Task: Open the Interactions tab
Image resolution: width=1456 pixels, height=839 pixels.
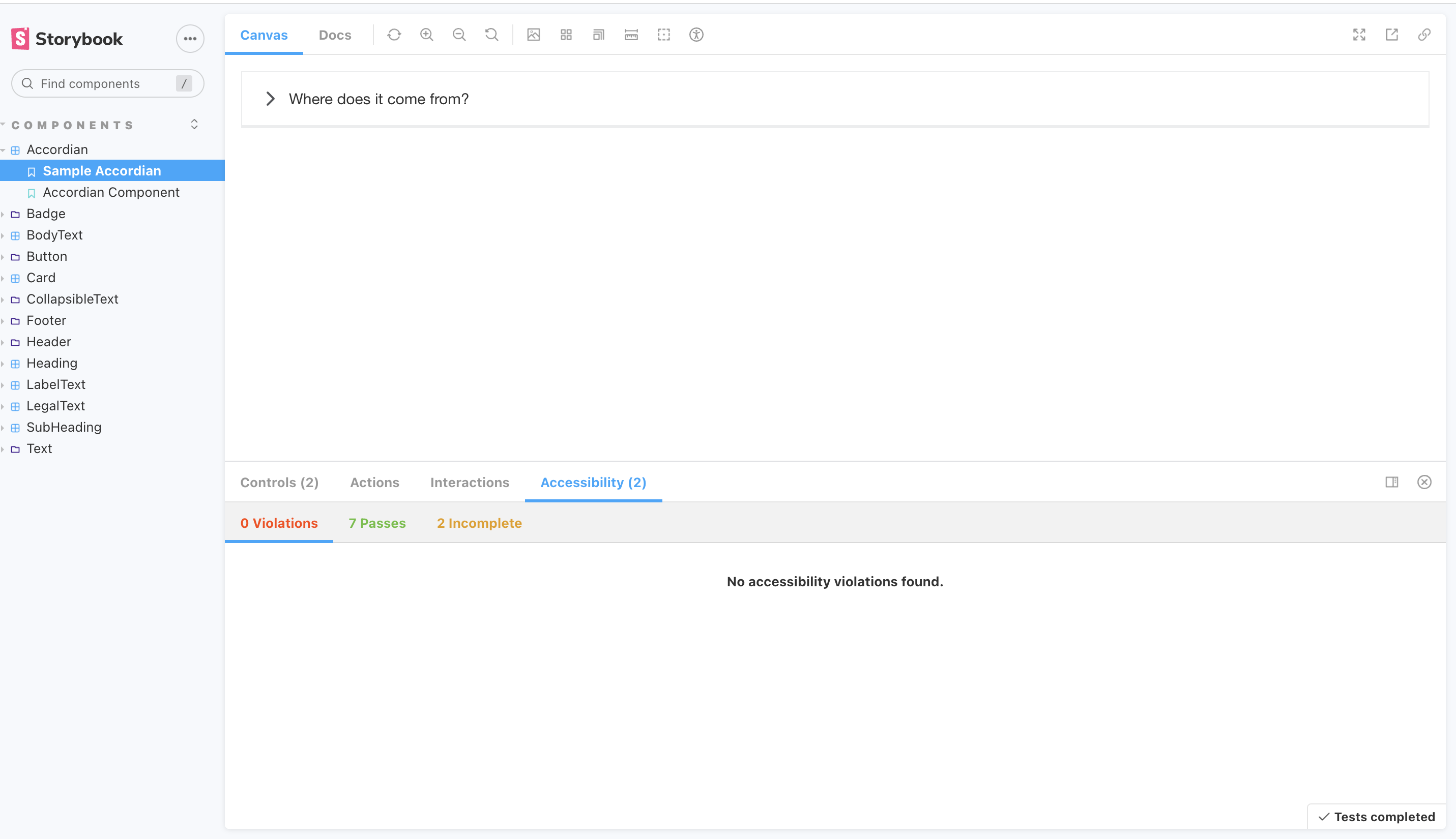Action: pyautogui.click(x=470, y=483)
